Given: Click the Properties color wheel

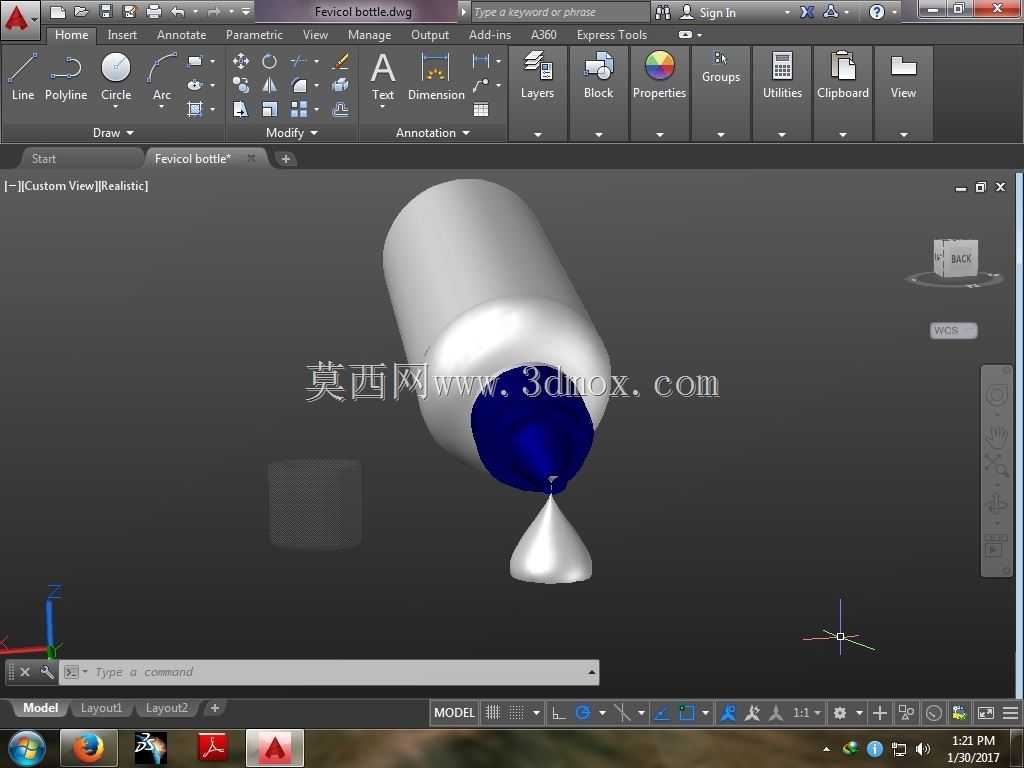Looking at the screenshot, I should 659,66.
